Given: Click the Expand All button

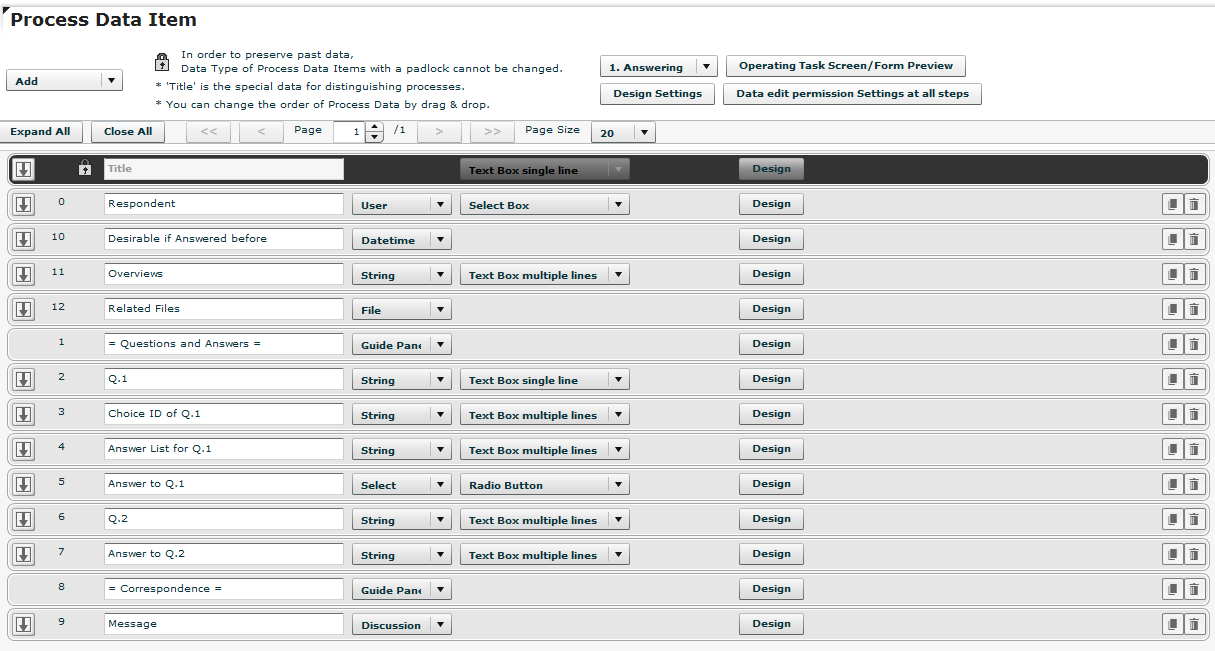Looking at the screenshot, I should pyautogui.click(x=41, y=131).
